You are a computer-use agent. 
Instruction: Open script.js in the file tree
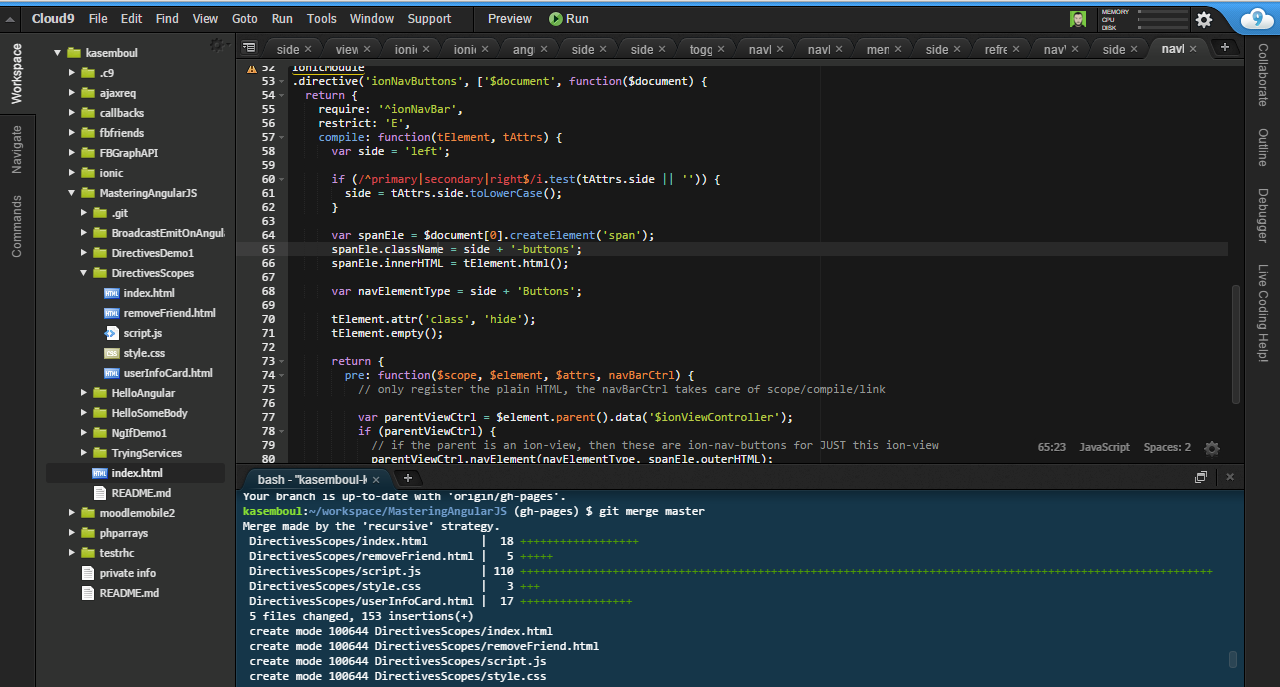point(142,333)
